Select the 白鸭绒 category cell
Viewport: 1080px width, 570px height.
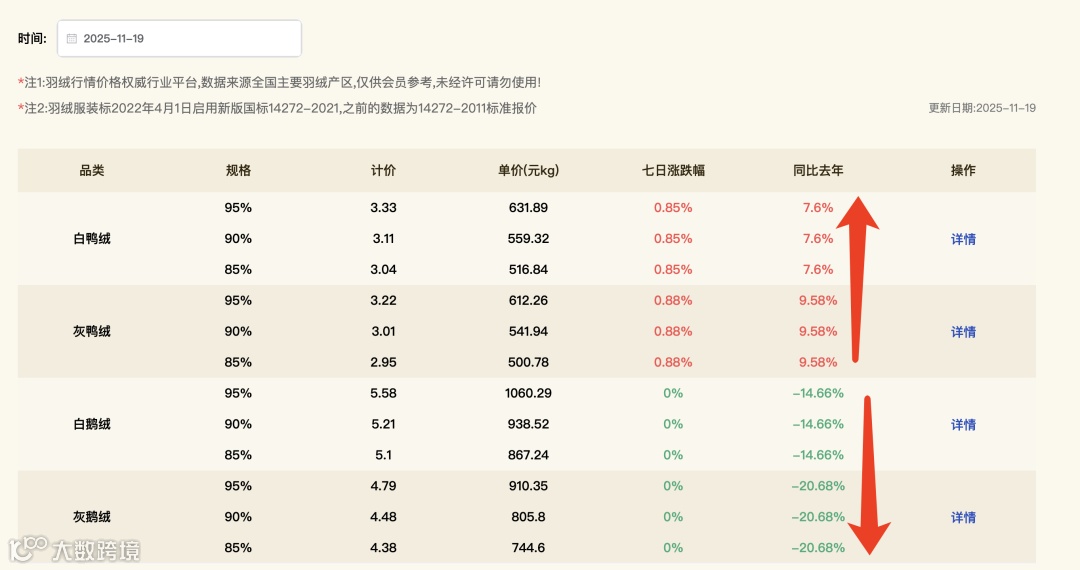point(92,239)
